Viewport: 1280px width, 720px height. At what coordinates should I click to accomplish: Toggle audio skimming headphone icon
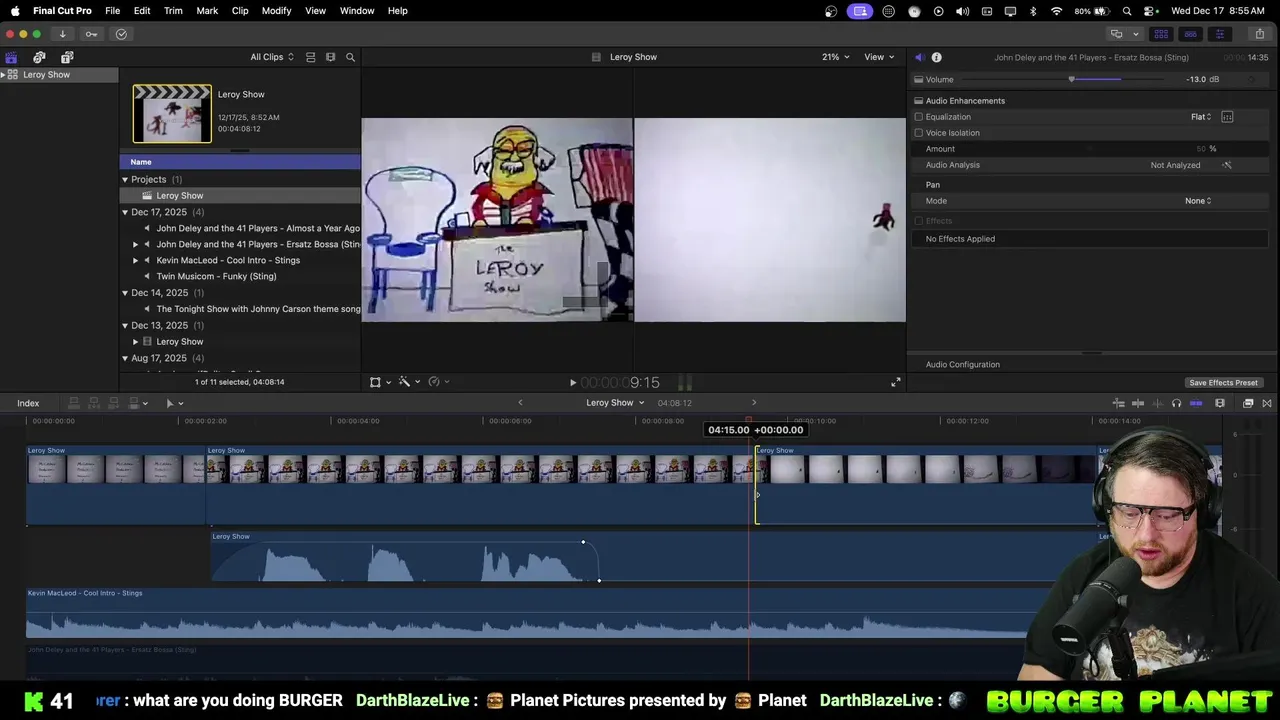pyautogui.click(x=1176, y=403)
